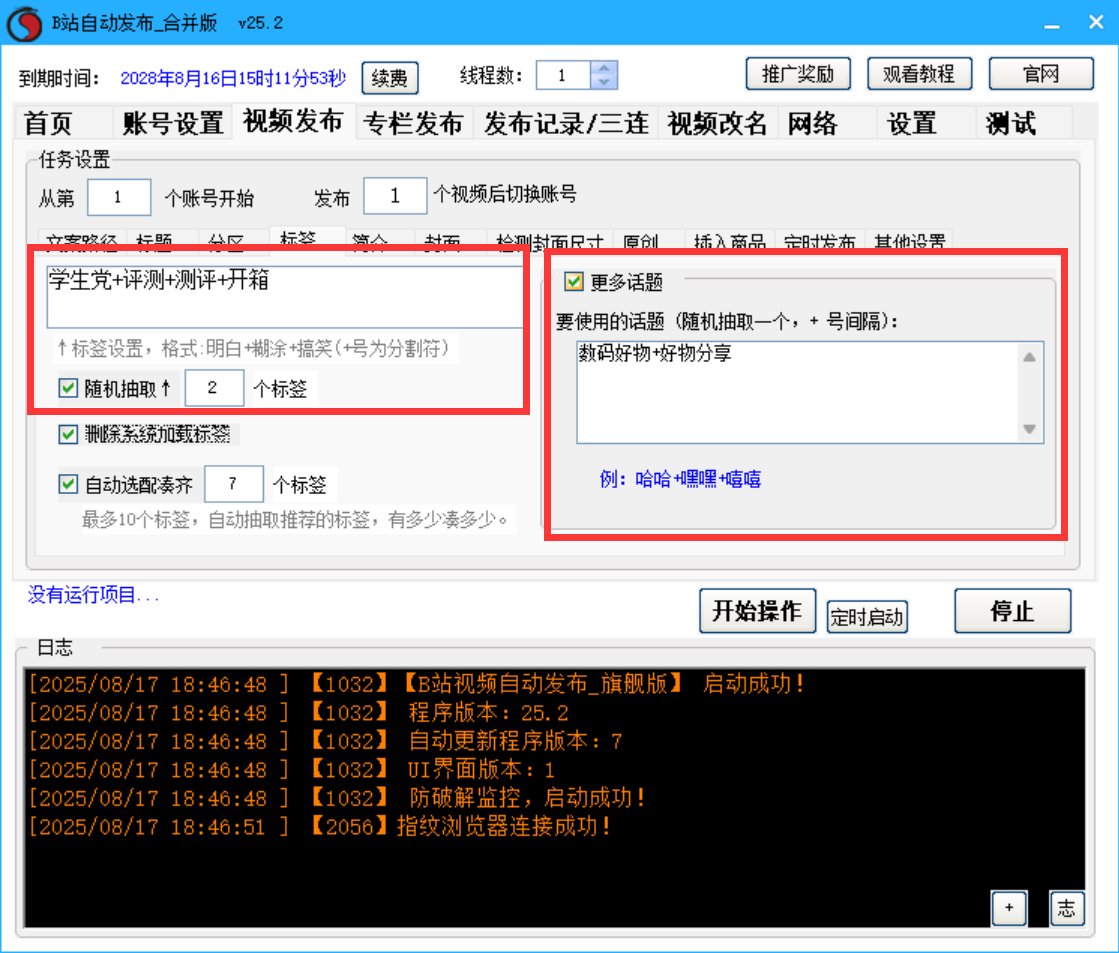Click the hint text 最多10个标签
The width and height of the screenshot is (1119, 953).
click(x=296, y=519)
